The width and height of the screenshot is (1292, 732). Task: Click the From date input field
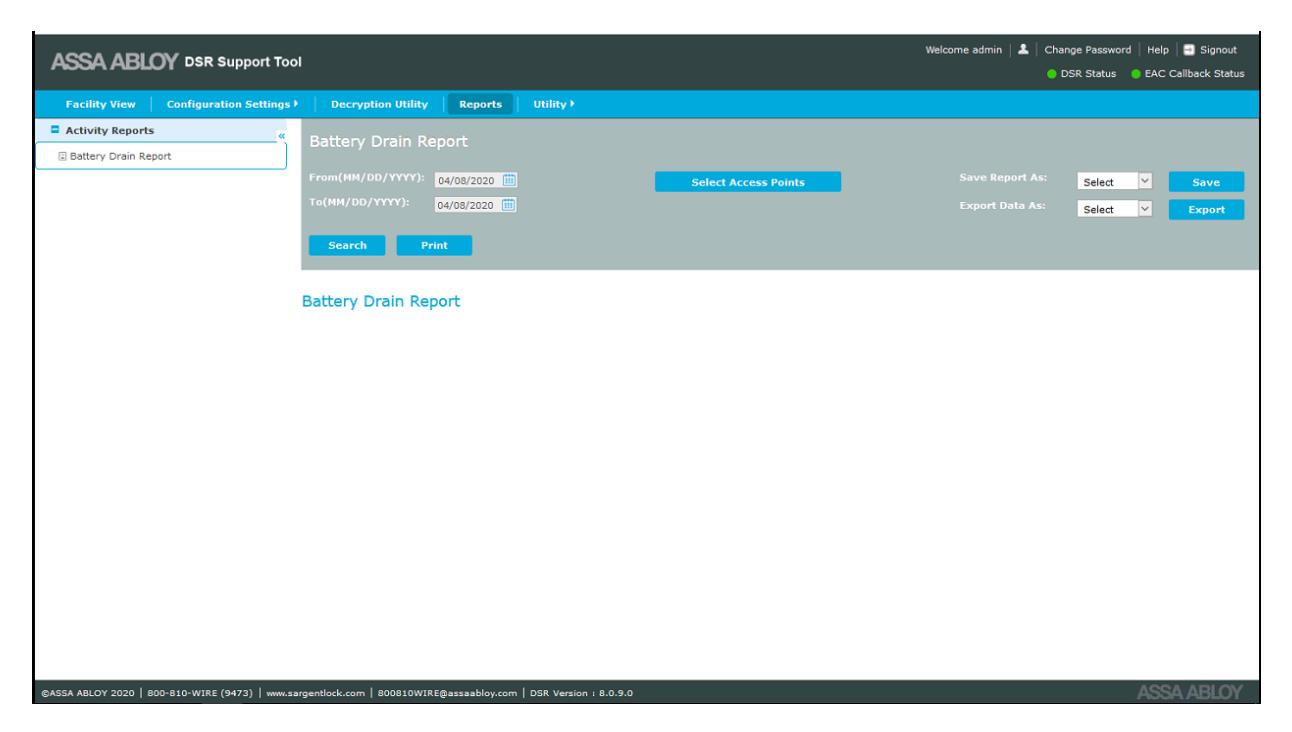467,181
